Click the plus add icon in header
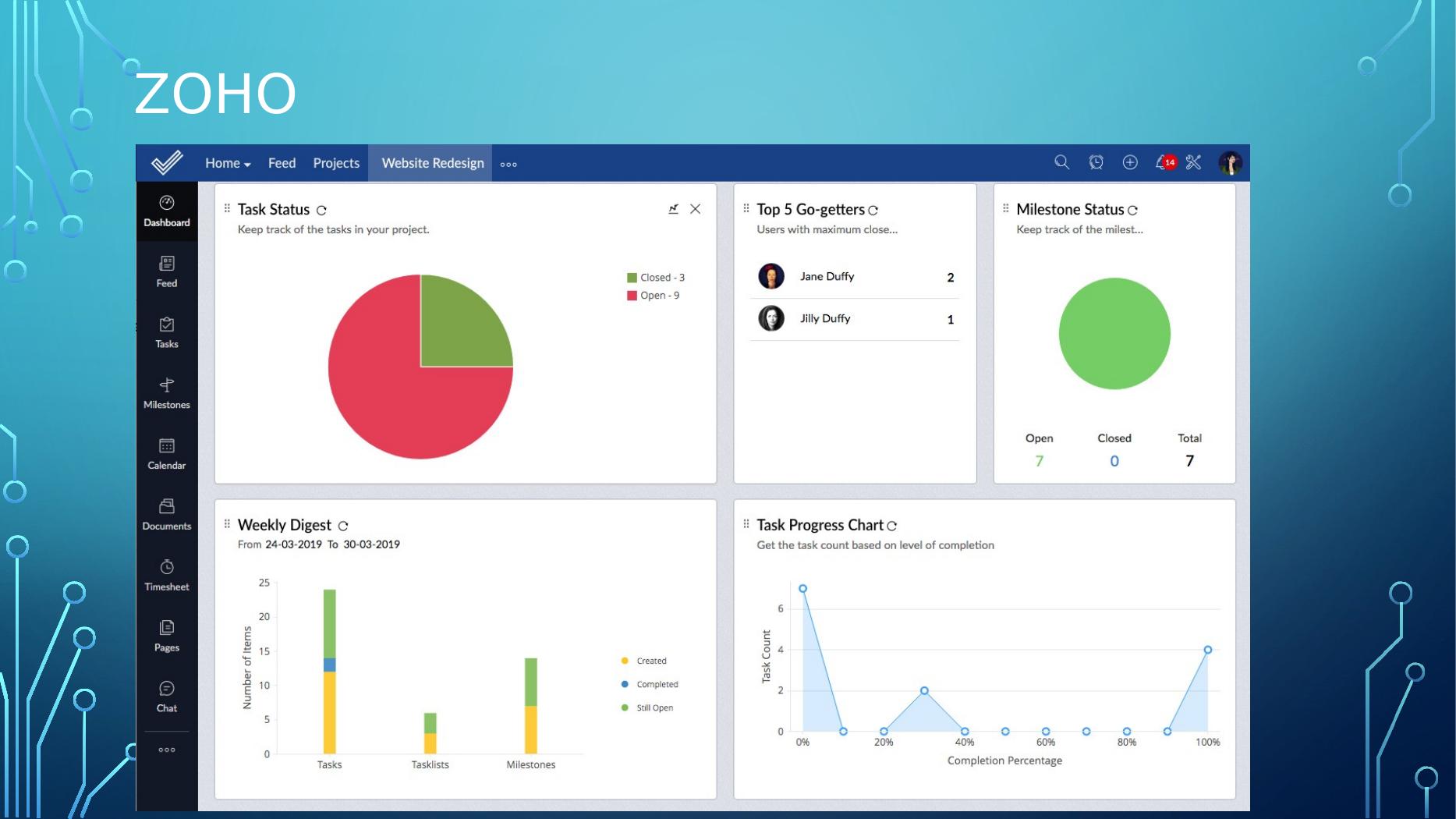 (1129, 162)
